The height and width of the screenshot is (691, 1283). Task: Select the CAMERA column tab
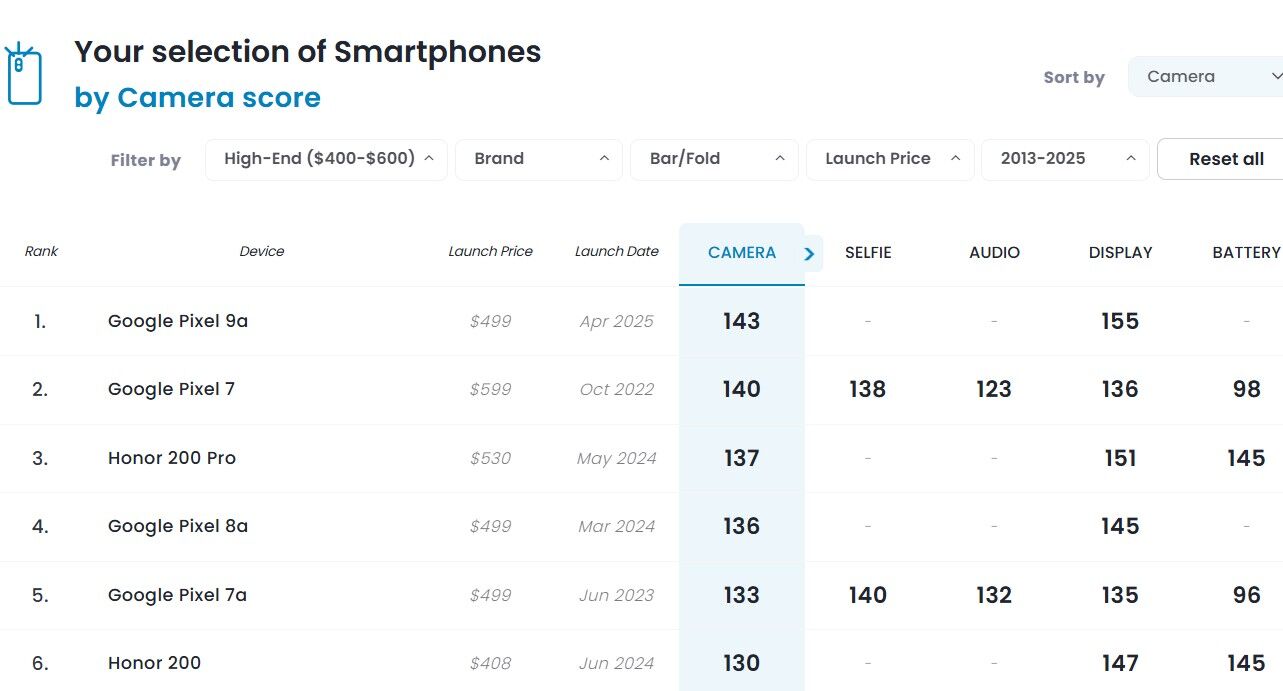pyautogui.click(x=741, y=253)
